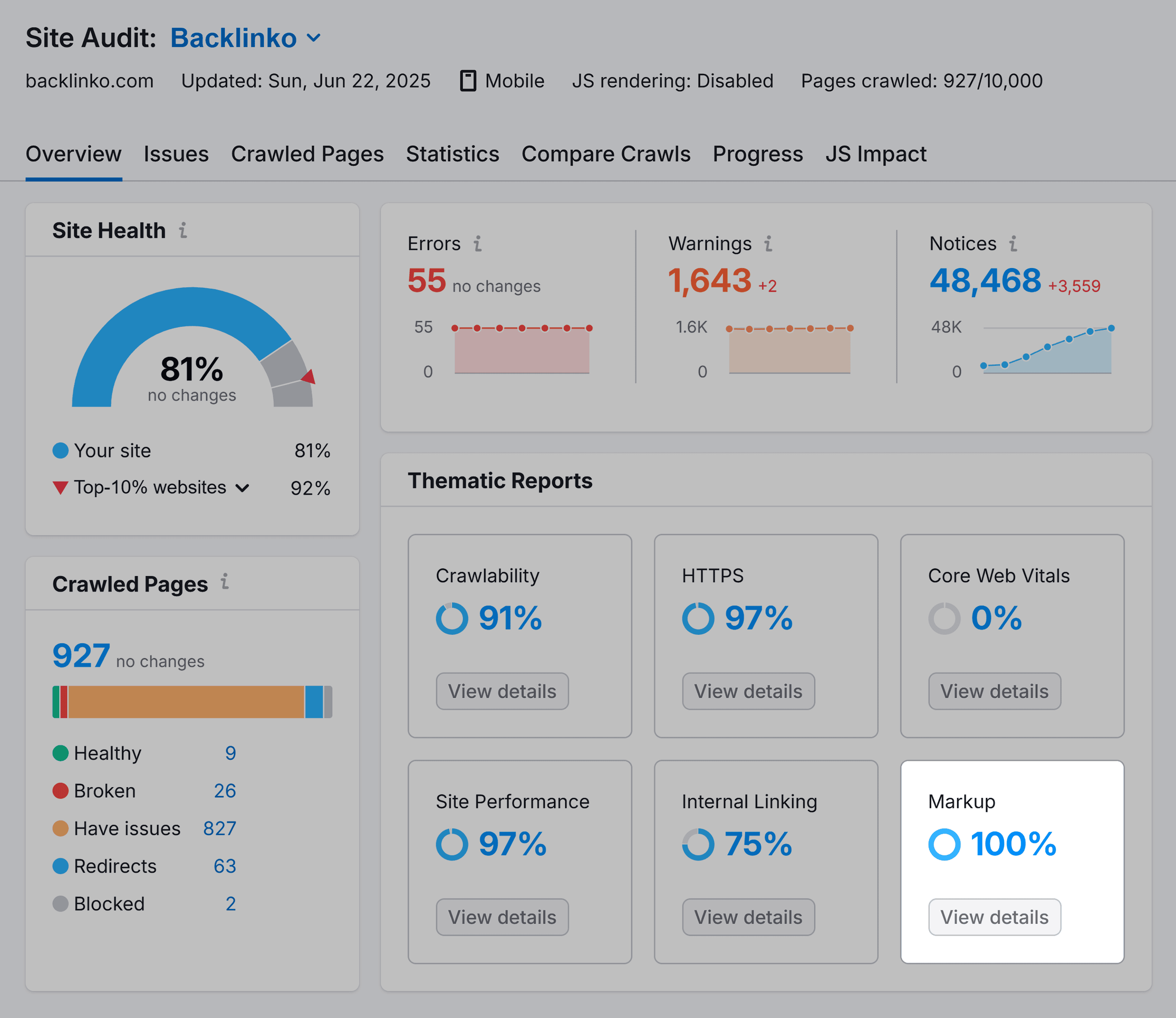Image resolution: width=1176 pixels, height=1018 pixels.
Task: Click the 927 crawled pages total
Action: 81,655
